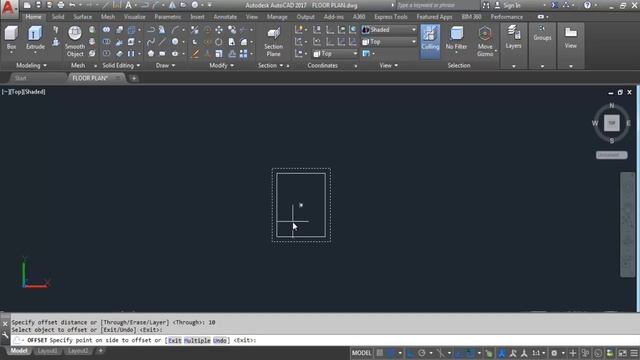Switch to the Annotate ribbon tab
Viewport: 640px width, 360px height.
pos(225,17)
